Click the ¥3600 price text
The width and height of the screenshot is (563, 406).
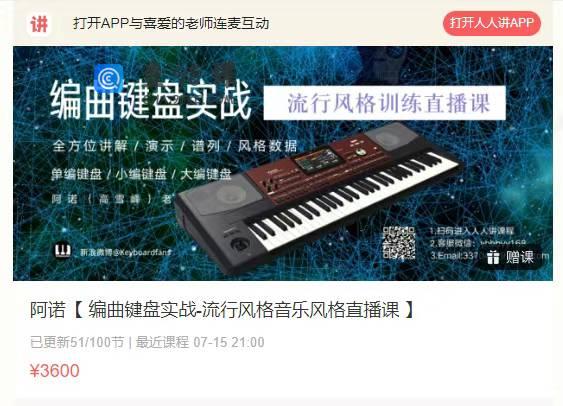click(x=55, y=370)
